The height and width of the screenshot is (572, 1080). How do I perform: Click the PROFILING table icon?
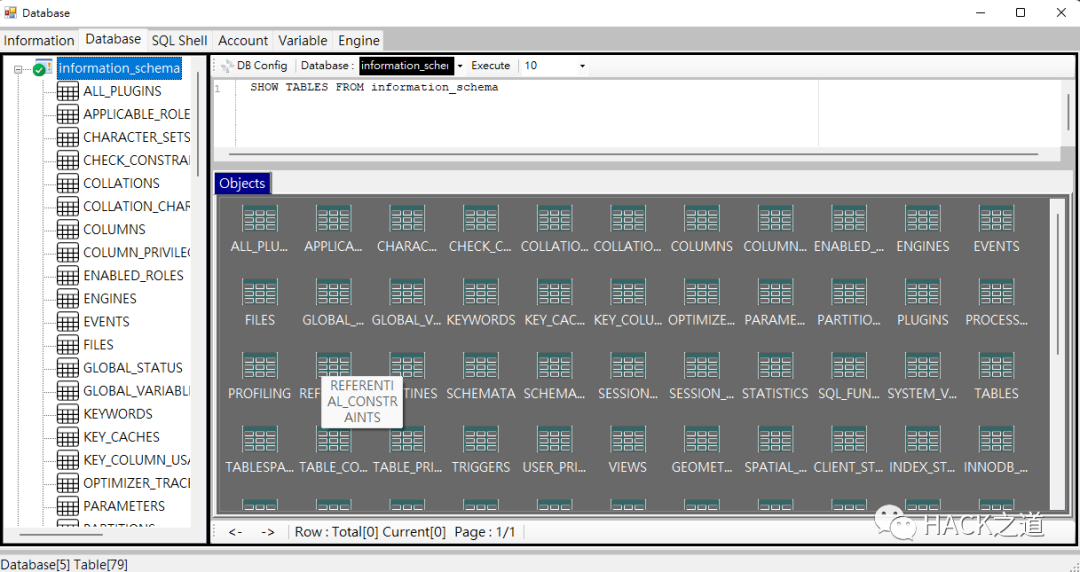pyautogui.click(x=260, y=367)
